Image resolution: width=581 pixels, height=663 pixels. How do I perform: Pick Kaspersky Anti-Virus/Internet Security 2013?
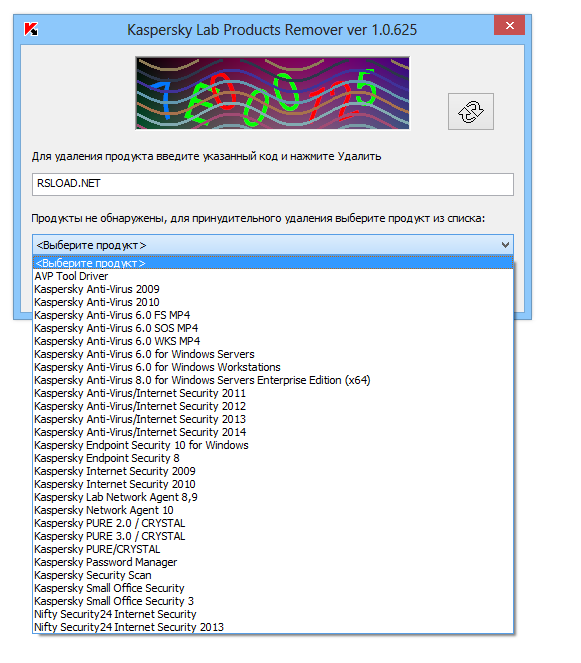273,419
